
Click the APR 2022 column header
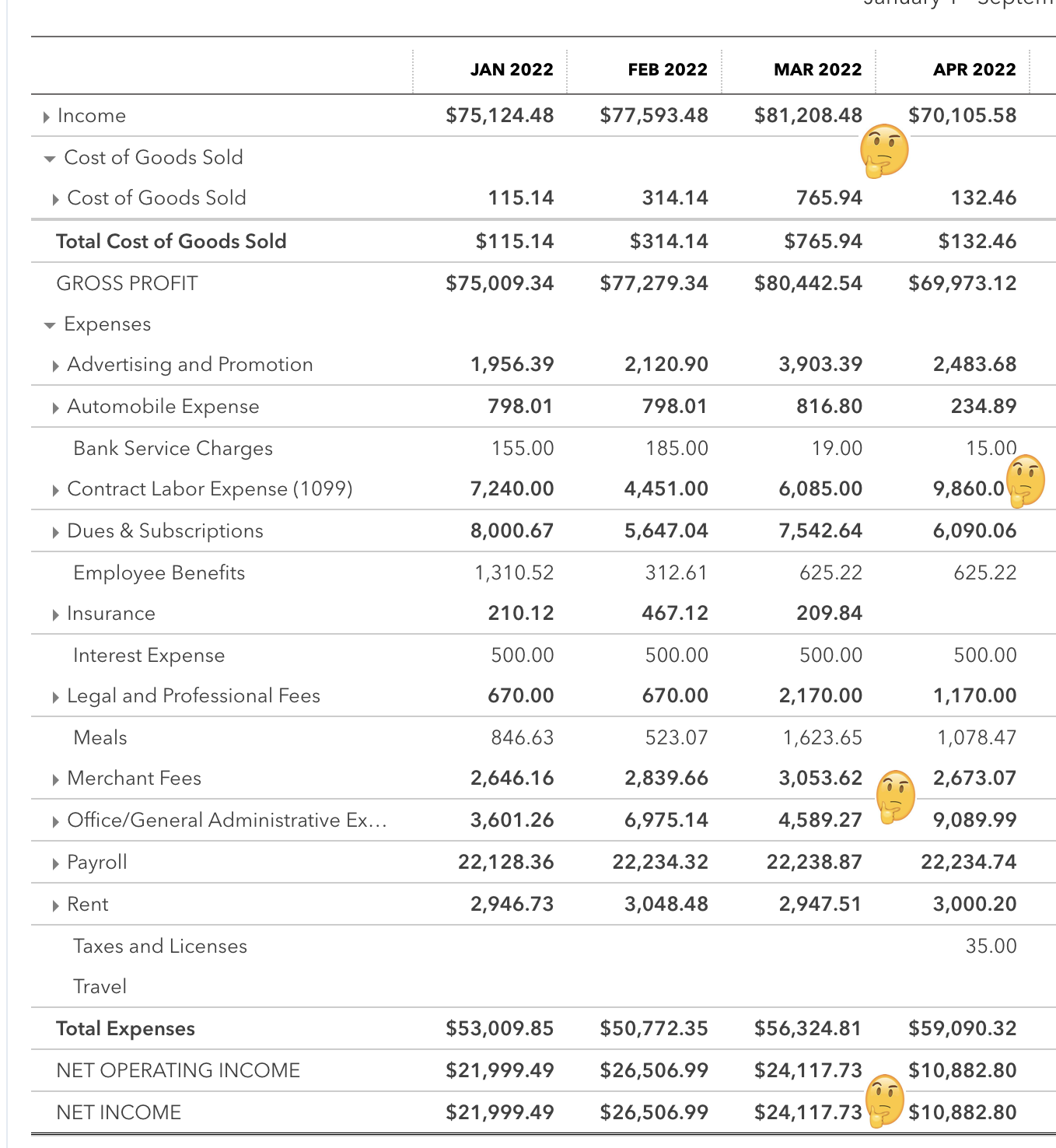point(974,69)
